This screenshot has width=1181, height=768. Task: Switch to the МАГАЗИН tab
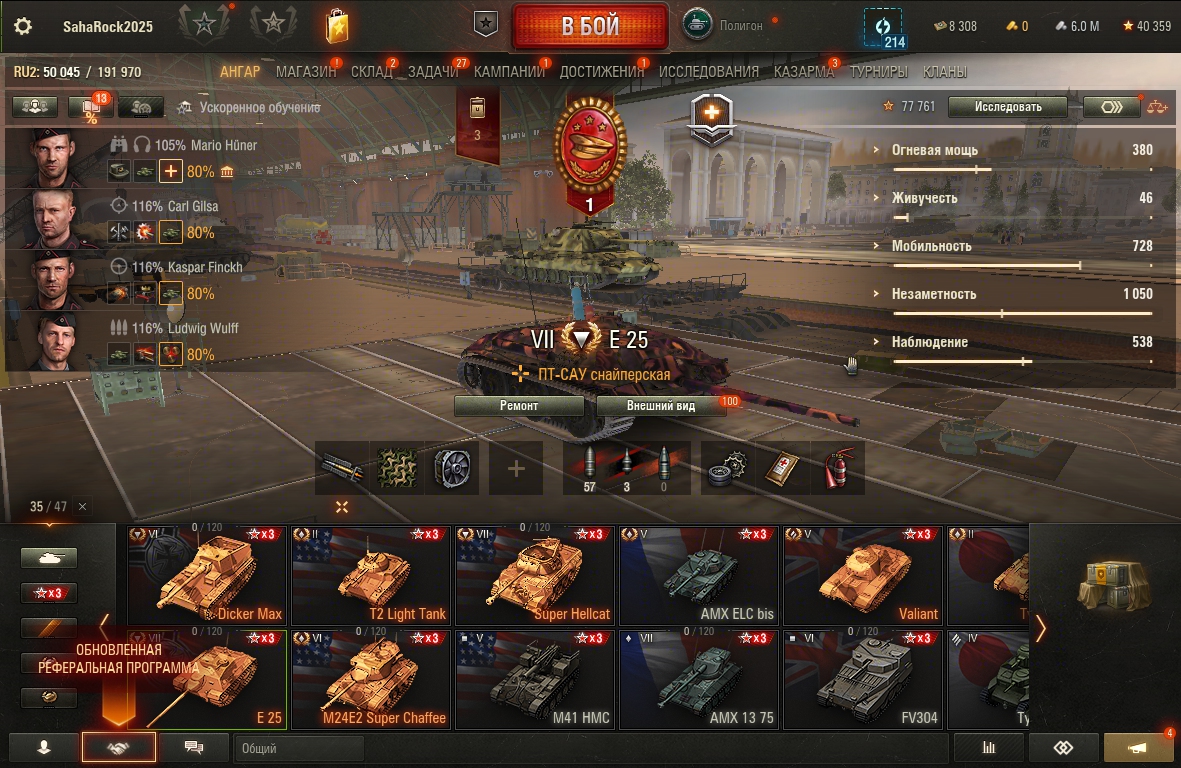[306, 72]
